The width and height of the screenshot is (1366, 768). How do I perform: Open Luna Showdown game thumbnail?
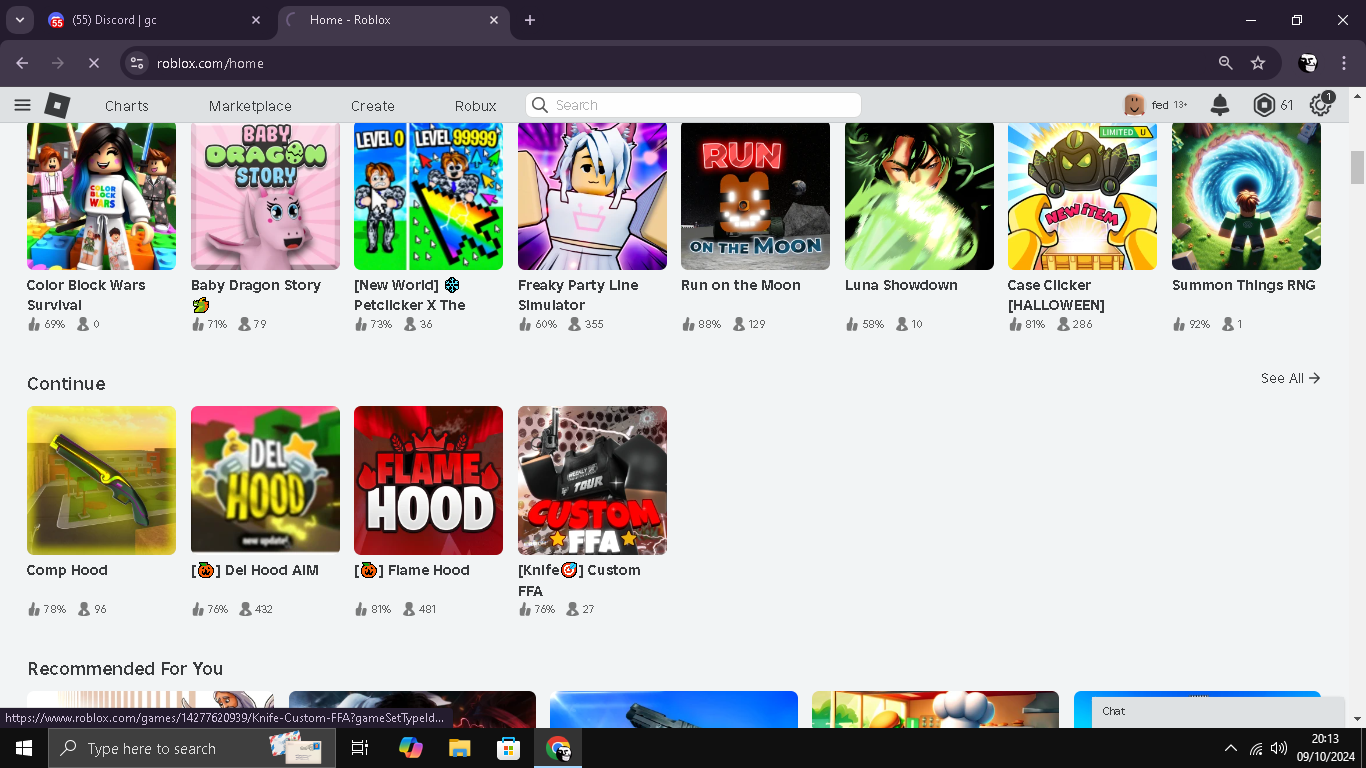pyautogui.click(x=919, y=196)
